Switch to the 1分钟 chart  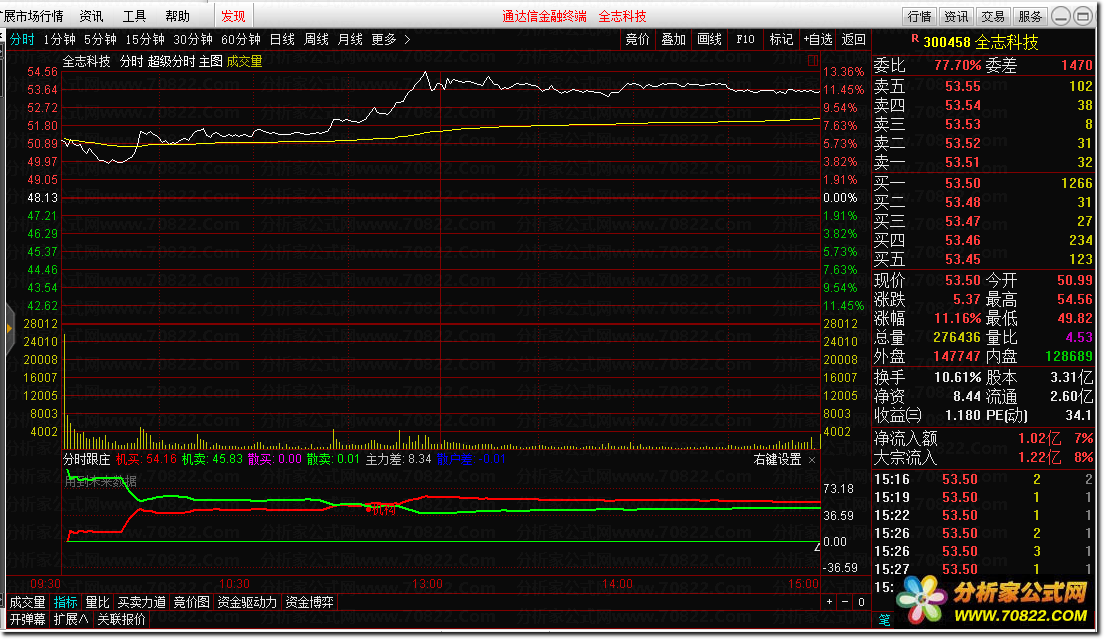point(59,40)
